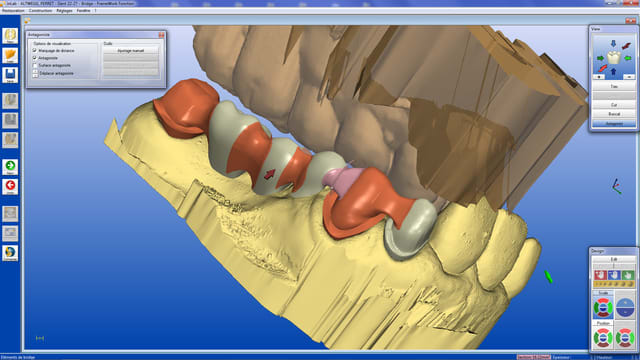Click the red hand tool in Design panel
640x360 pixels.
click(600, 275)
